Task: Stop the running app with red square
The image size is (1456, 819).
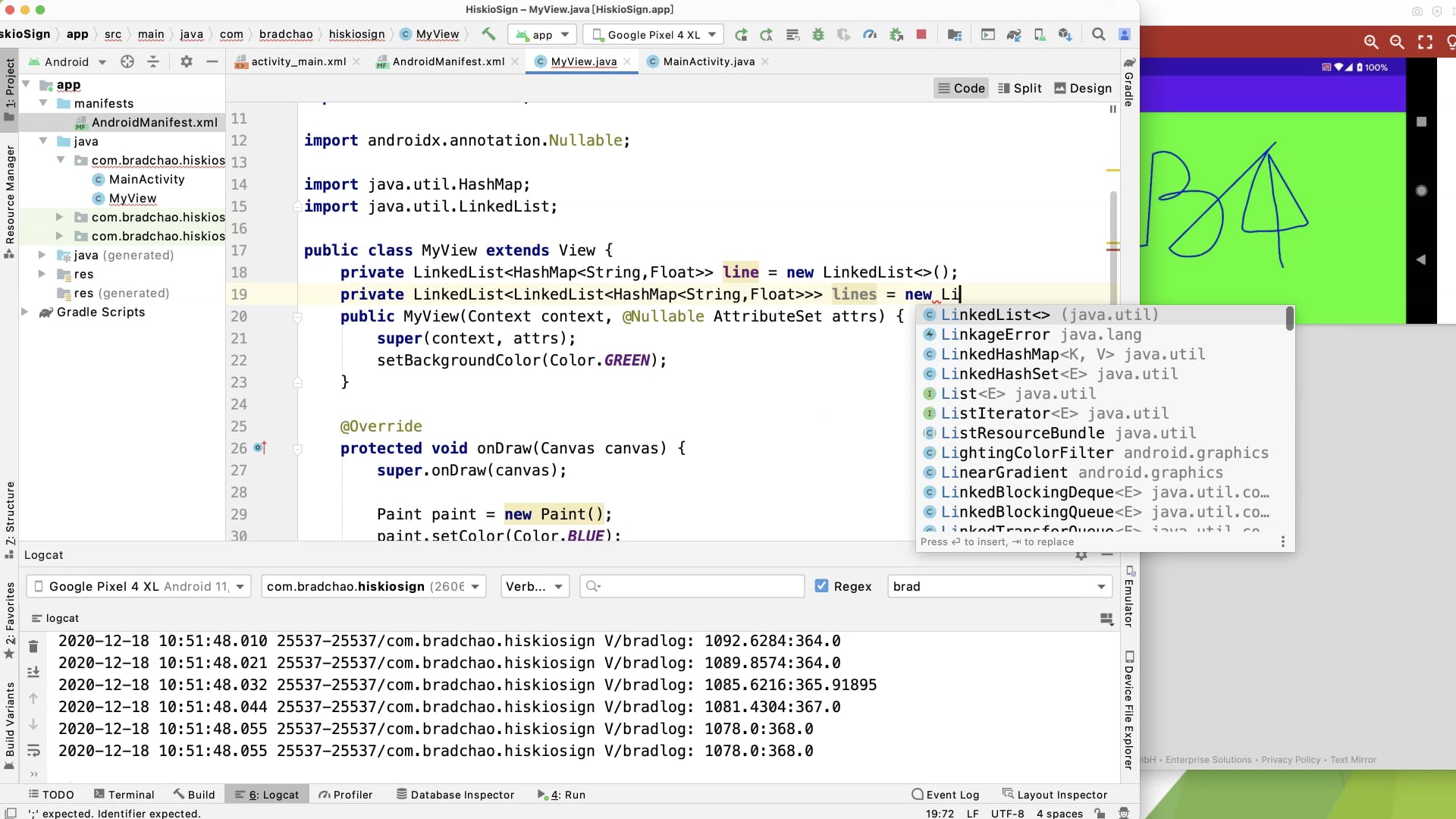Action: [x=921, y=34]
